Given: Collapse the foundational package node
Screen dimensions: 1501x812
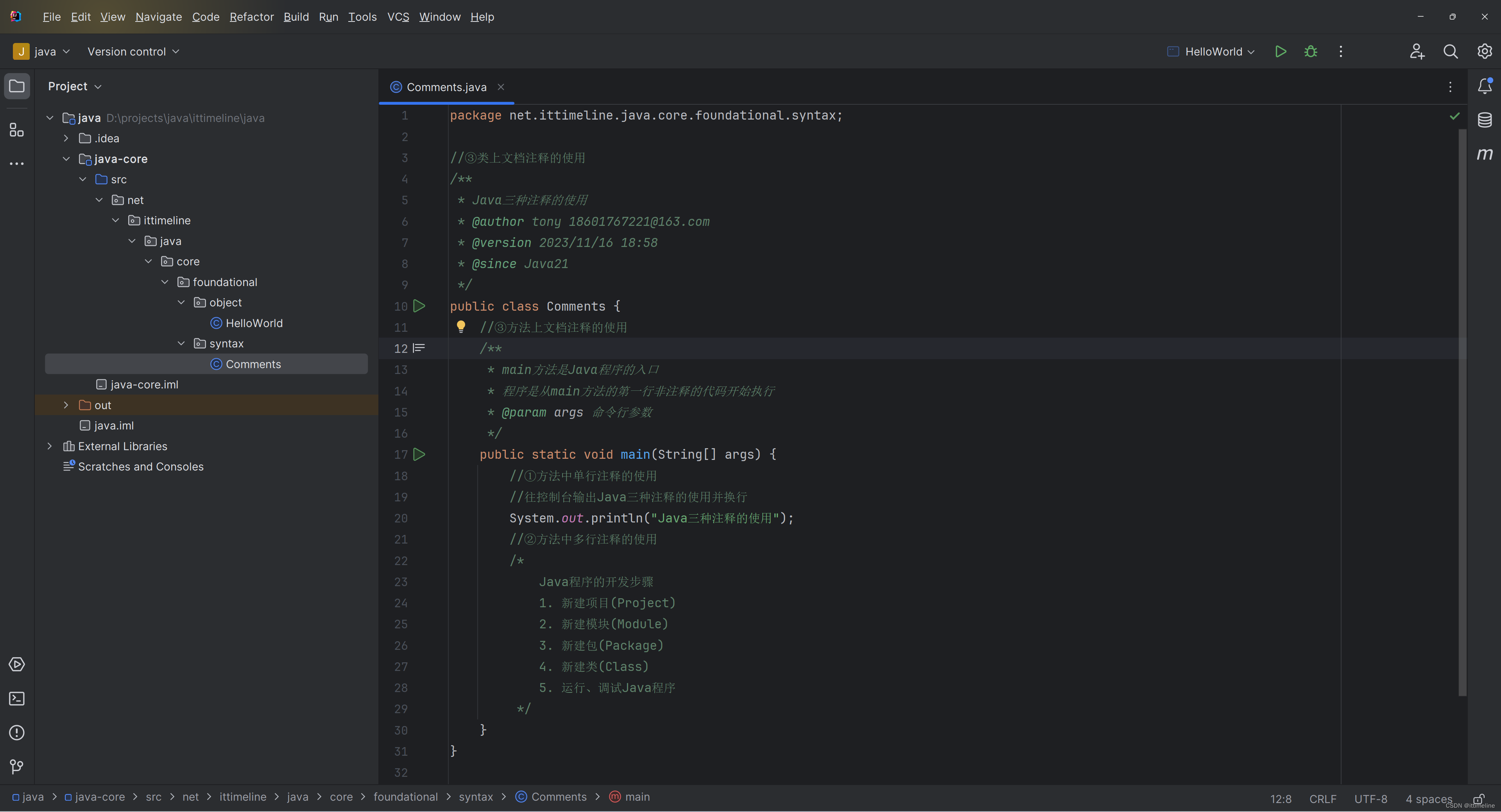Looking at the screenshot, I should [165, 282].
